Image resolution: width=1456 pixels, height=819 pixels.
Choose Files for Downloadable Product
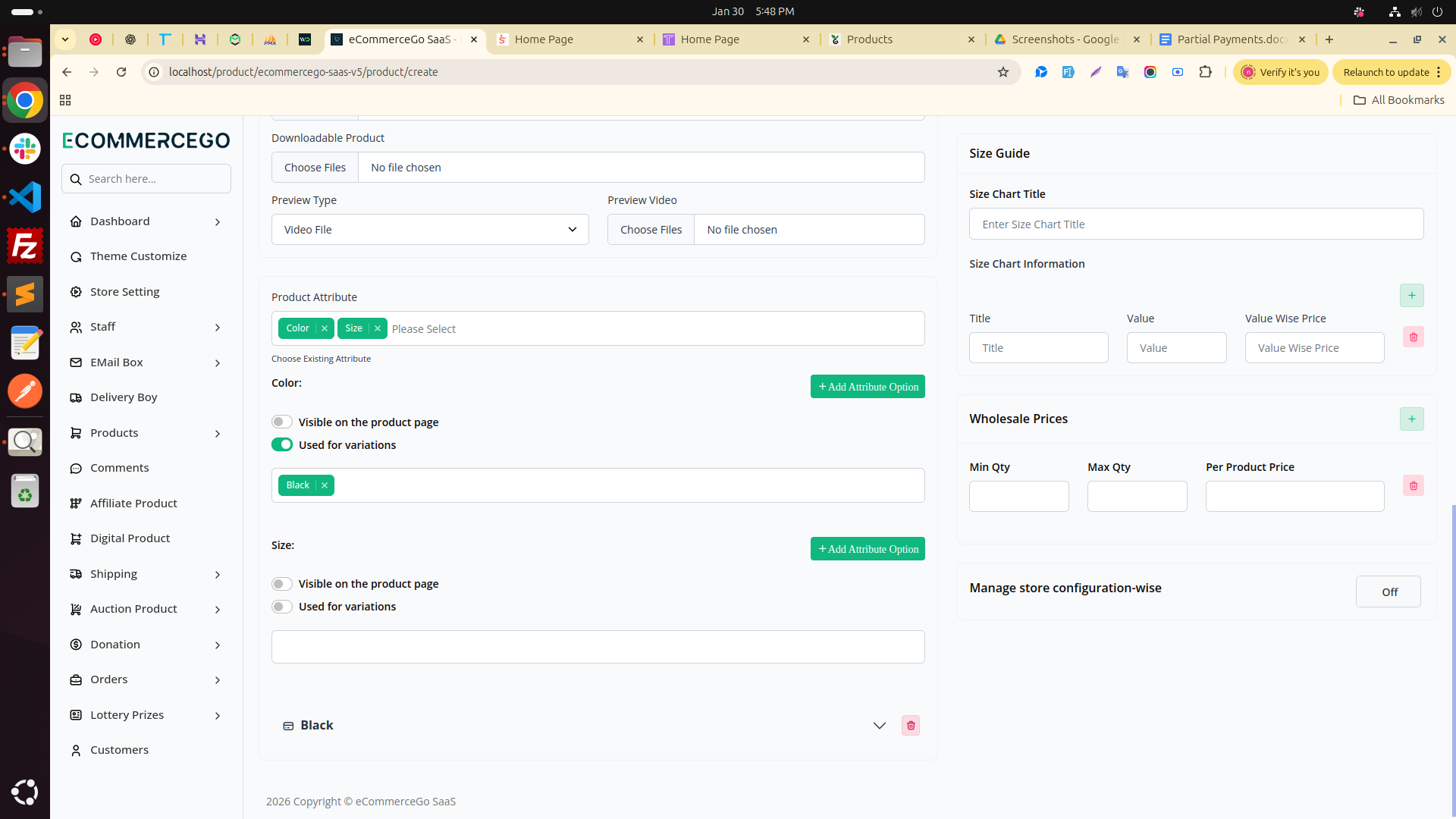tap(315, 168)
